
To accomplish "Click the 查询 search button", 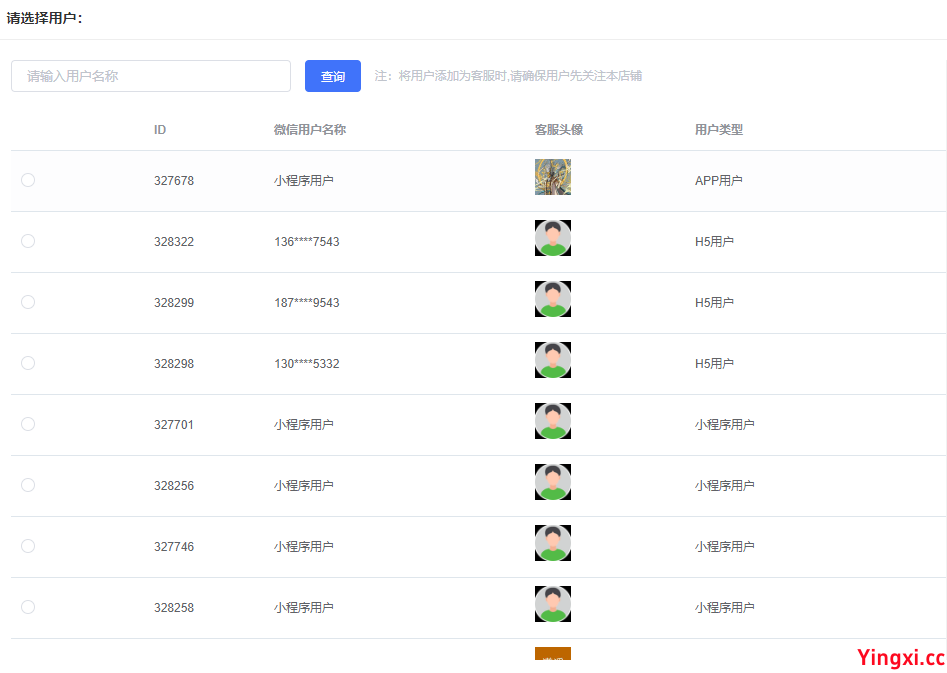I will (x=332, y=75).
